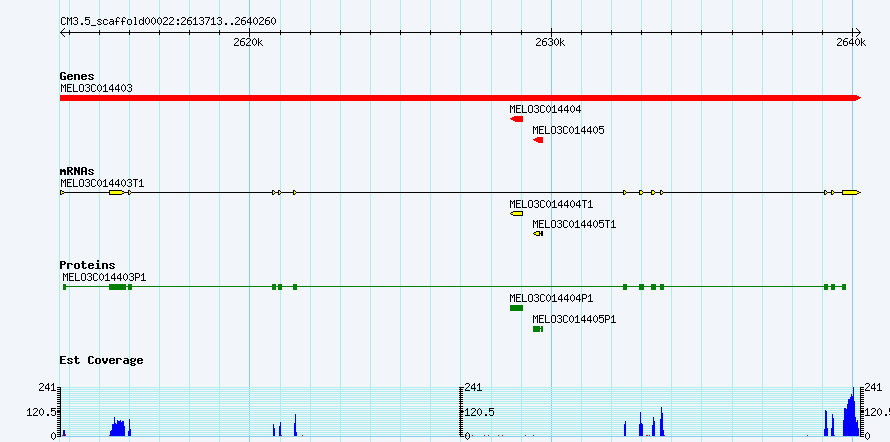Click the MELO3C014405 gene label
890x442 pixels.
[x=569, y=130]
